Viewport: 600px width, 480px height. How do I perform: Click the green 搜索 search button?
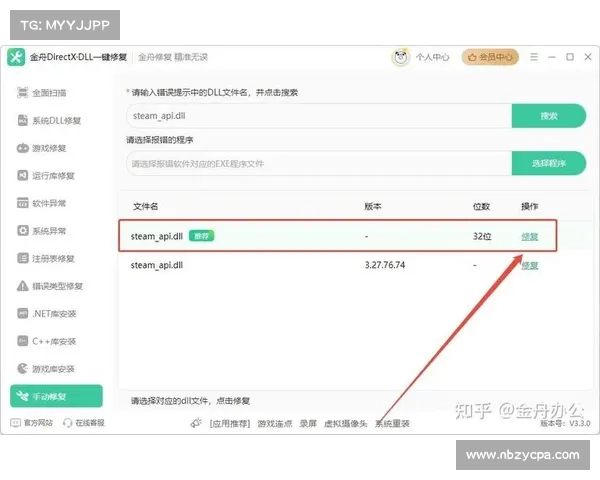(x=548, y=116)
